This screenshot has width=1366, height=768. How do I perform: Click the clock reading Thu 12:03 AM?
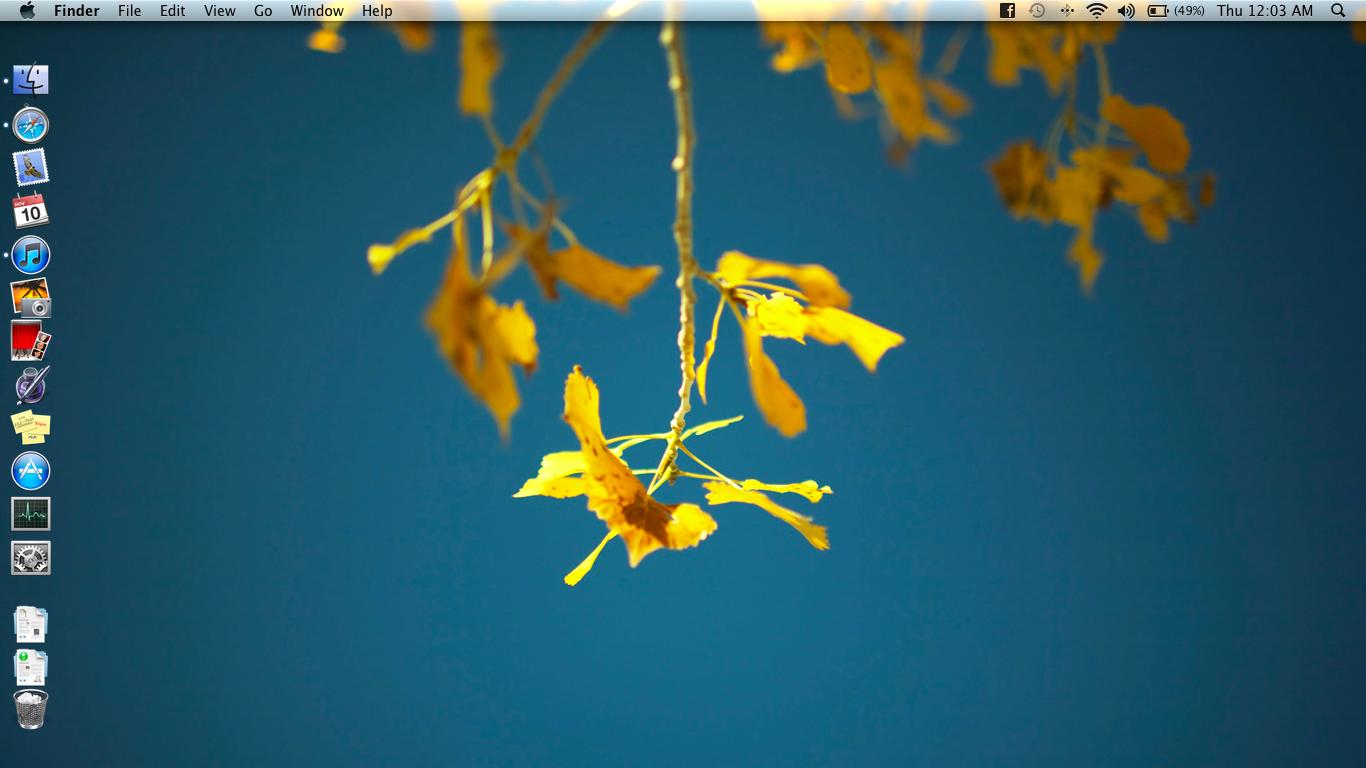pyautogui.click(x=1265, y=11)
